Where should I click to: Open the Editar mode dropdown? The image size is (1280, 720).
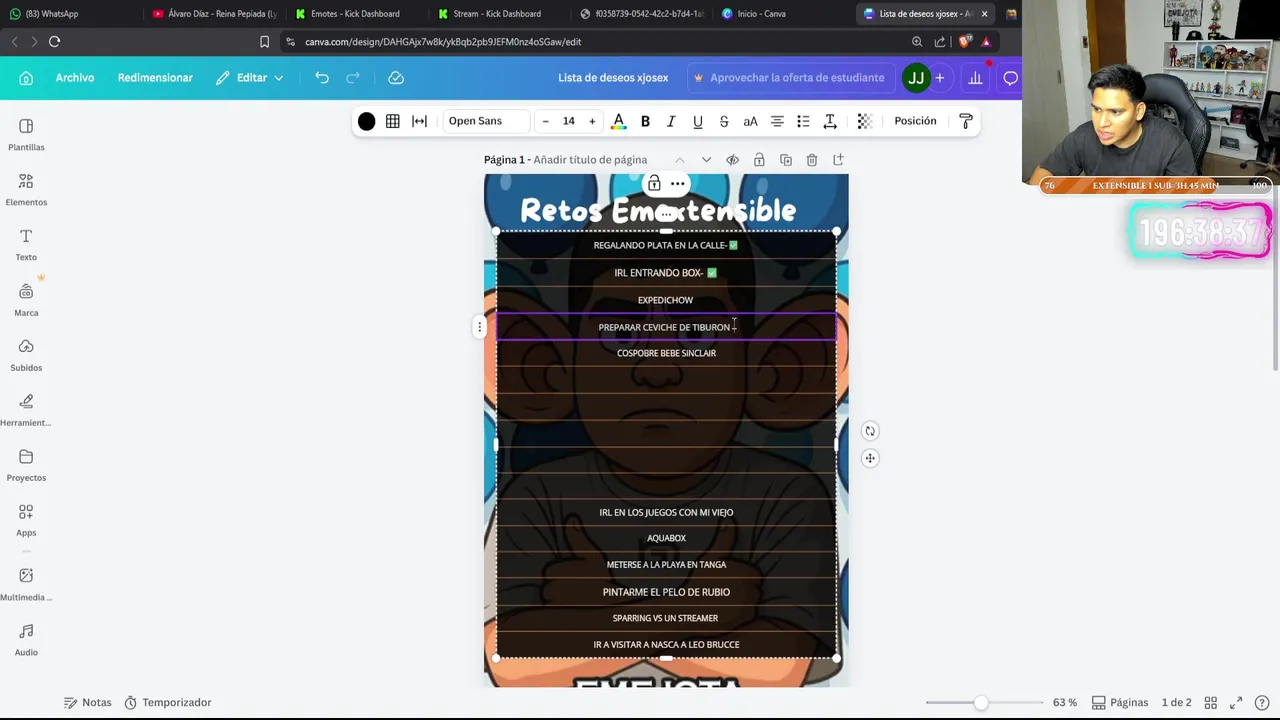click(x=249, y=78)
